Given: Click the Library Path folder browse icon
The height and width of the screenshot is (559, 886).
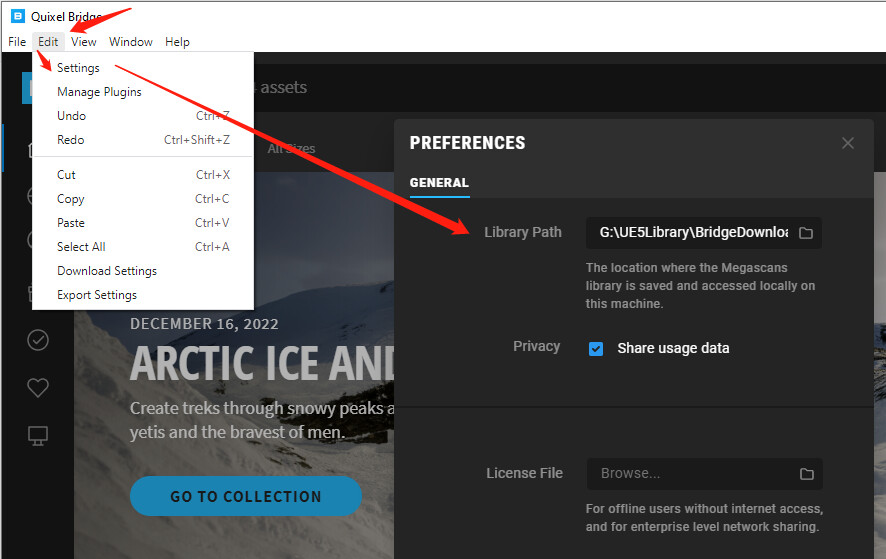Looking at the screenshot, I should point(805,233).
